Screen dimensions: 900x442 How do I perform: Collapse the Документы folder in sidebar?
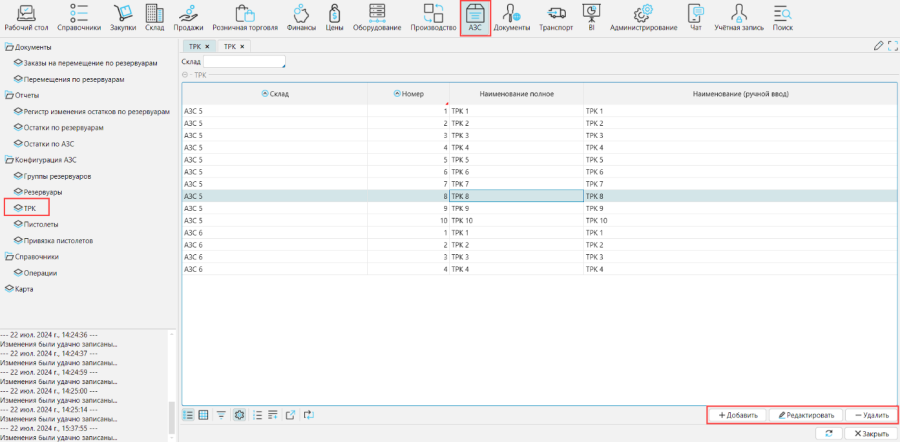tap(9, 47)
